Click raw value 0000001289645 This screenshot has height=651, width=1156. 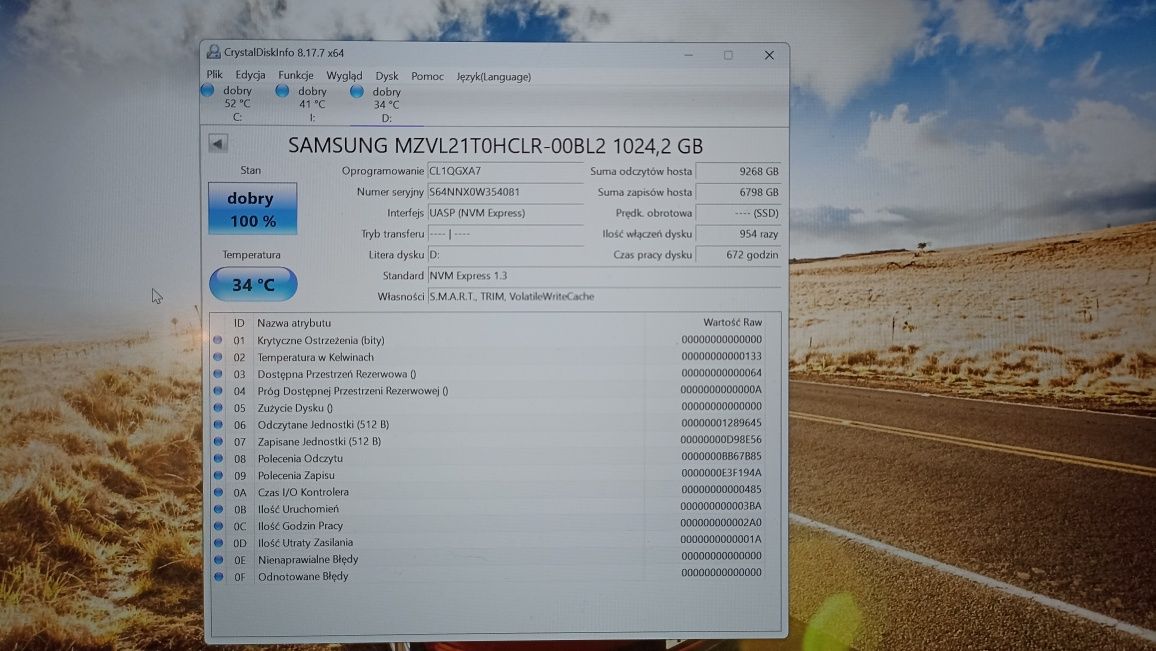click(x=721, y=423)
